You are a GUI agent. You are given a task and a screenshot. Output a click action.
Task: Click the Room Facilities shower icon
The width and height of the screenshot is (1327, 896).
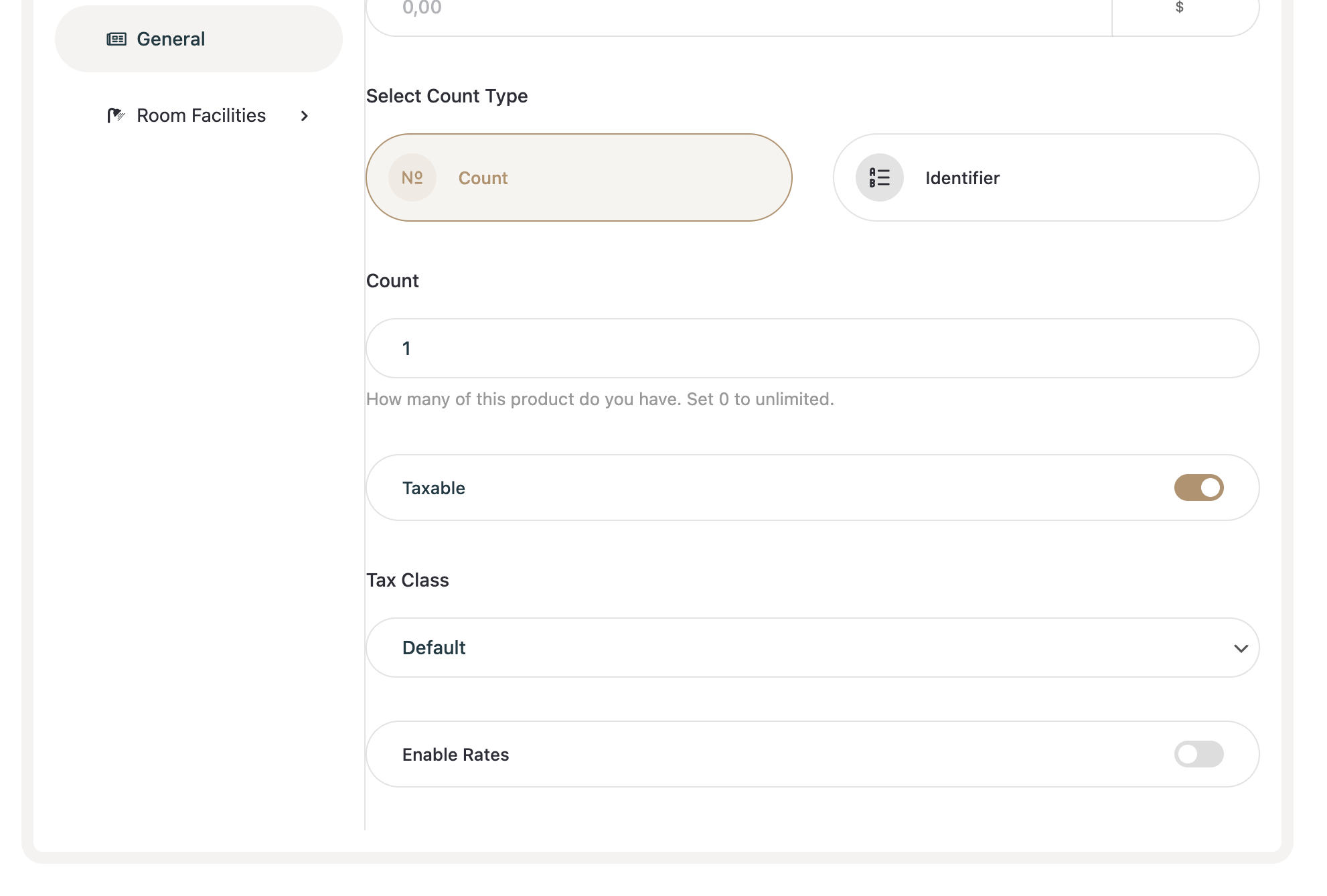point(116,115)
